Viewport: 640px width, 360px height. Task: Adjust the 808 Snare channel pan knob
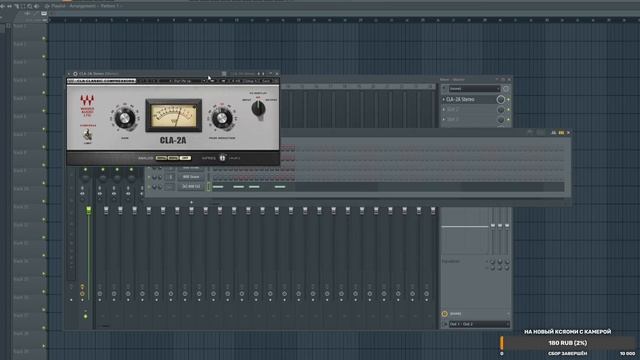pos(154,177)
